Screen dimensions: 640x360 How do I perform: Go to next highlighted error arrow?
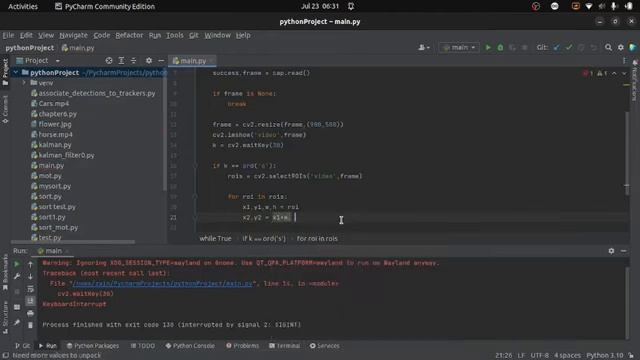coord(624,73)
